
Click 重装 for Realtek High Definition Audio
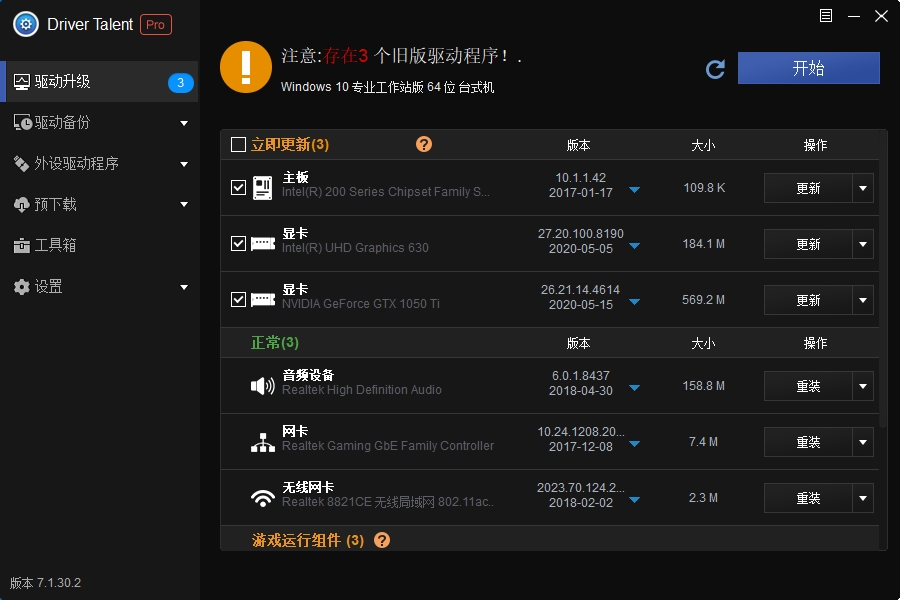pos(808,386)
